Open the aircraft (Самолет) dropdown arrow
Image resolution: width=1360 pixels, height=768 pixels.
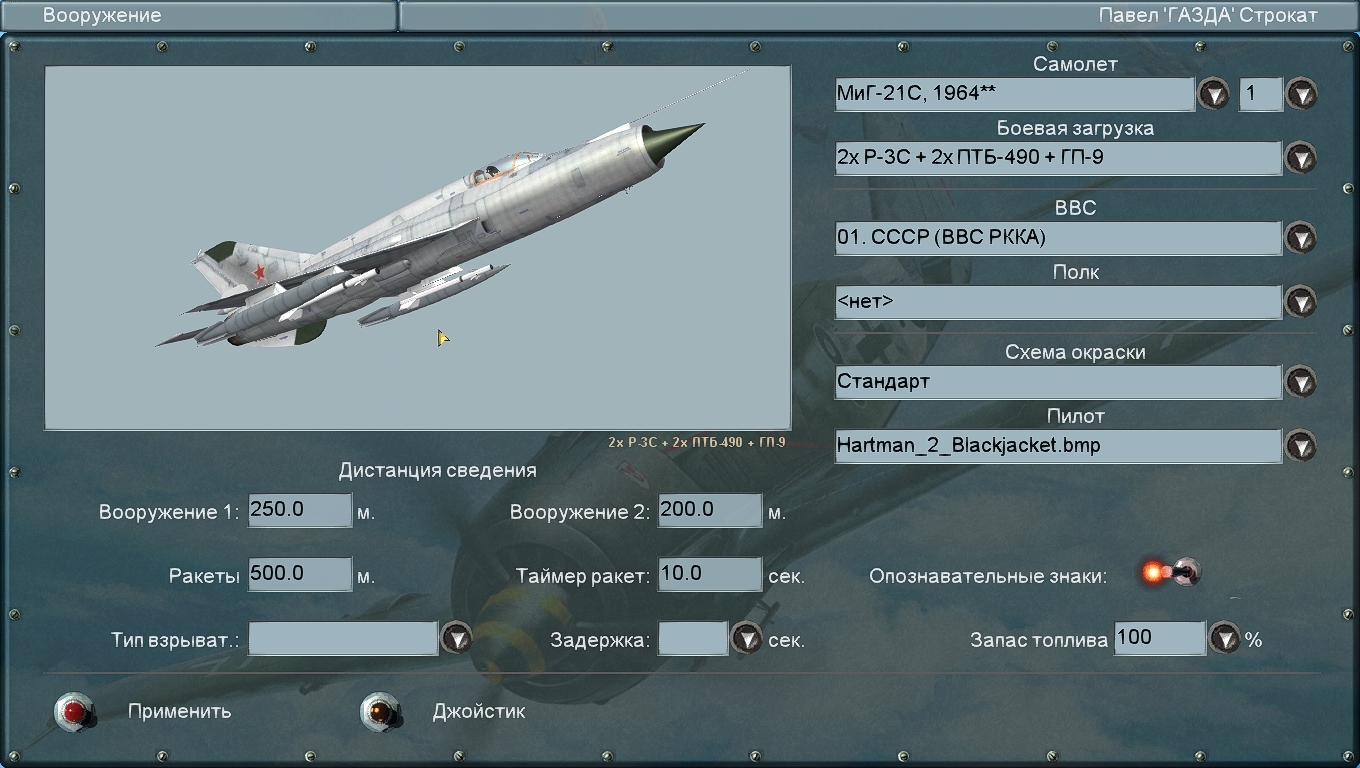pos(1214,94)
